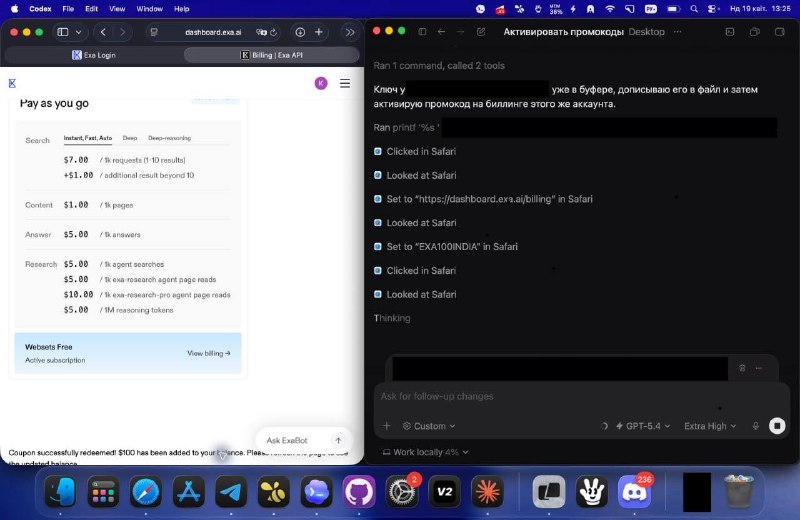Click the Ask ExaBot send arrow
Screen dimensions: 800x520
338,440
